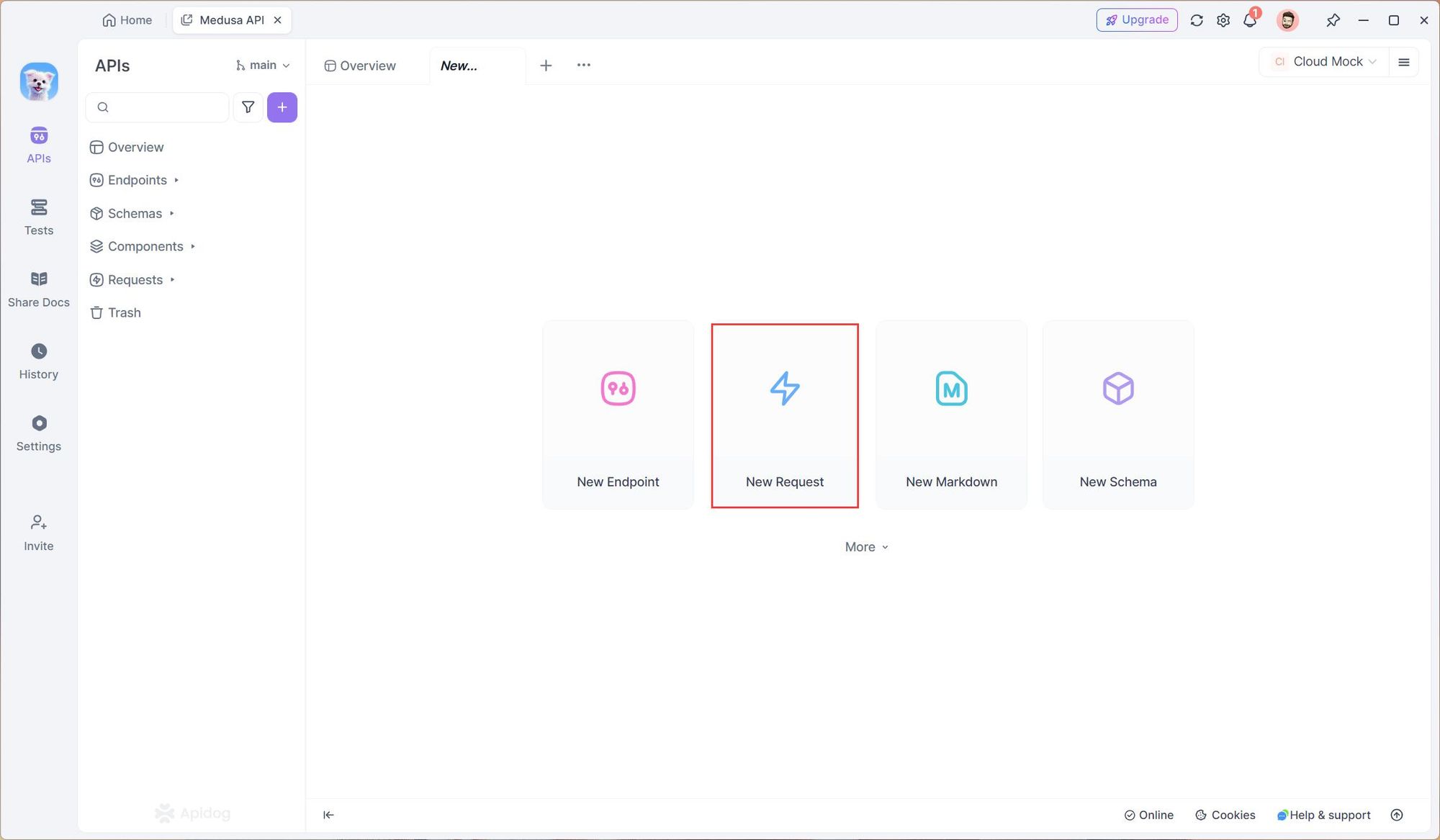
Task: Click the New Request icon
Action: 785,388
